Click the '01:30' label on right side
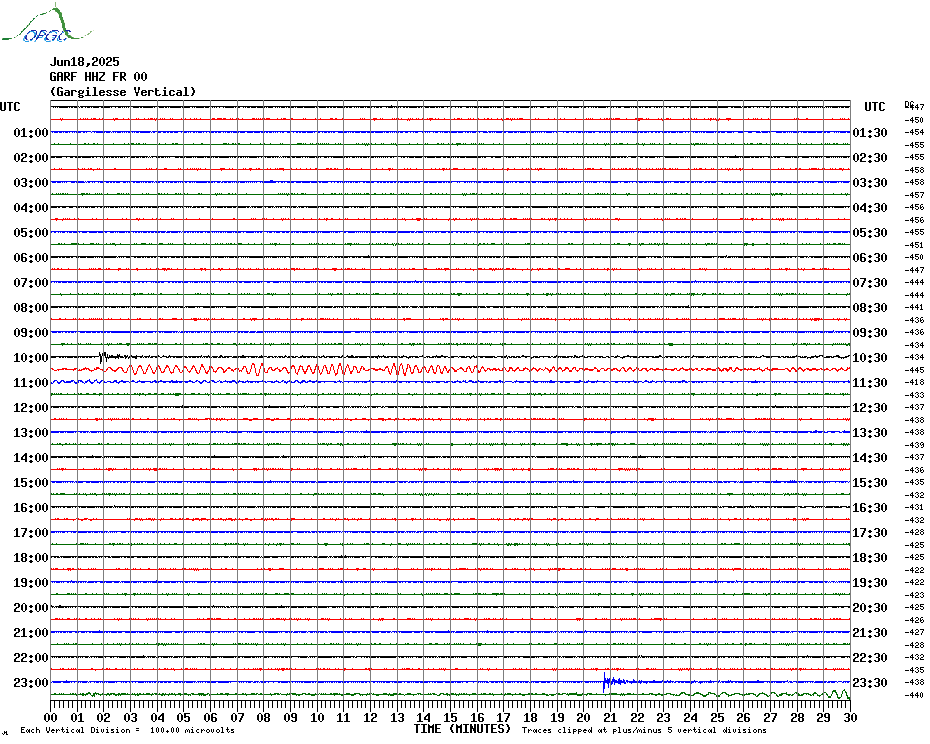 pos(870,132)
